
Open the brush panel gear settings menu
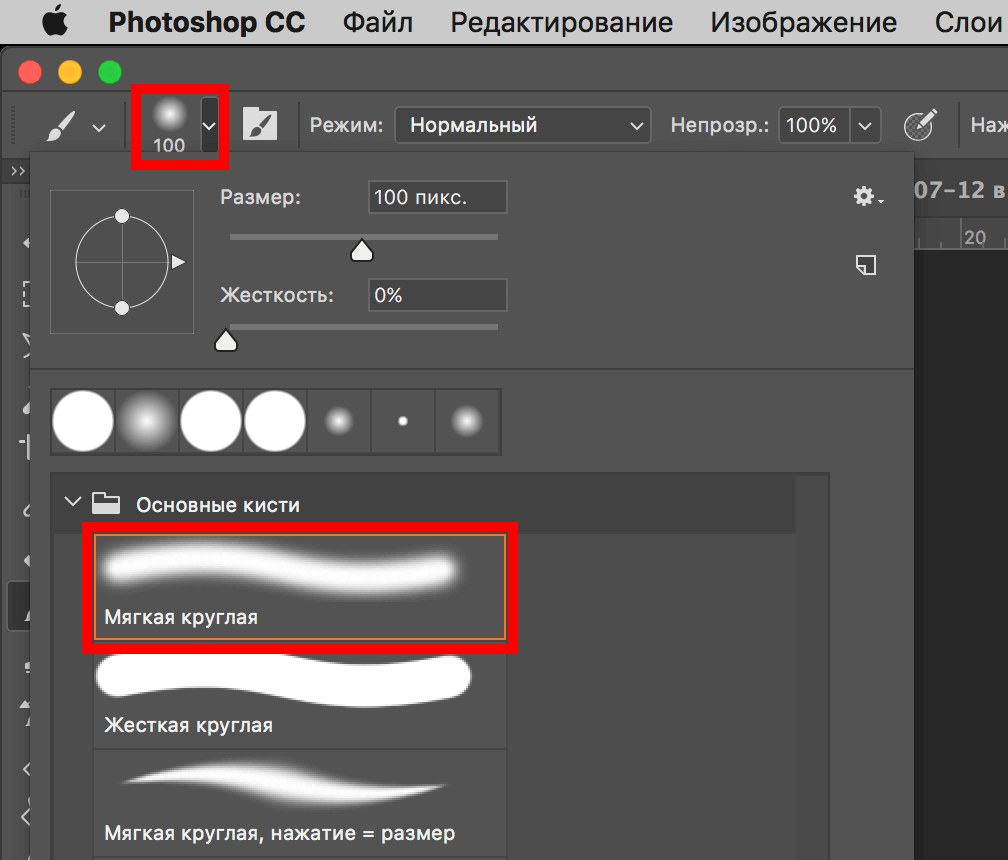868,196
